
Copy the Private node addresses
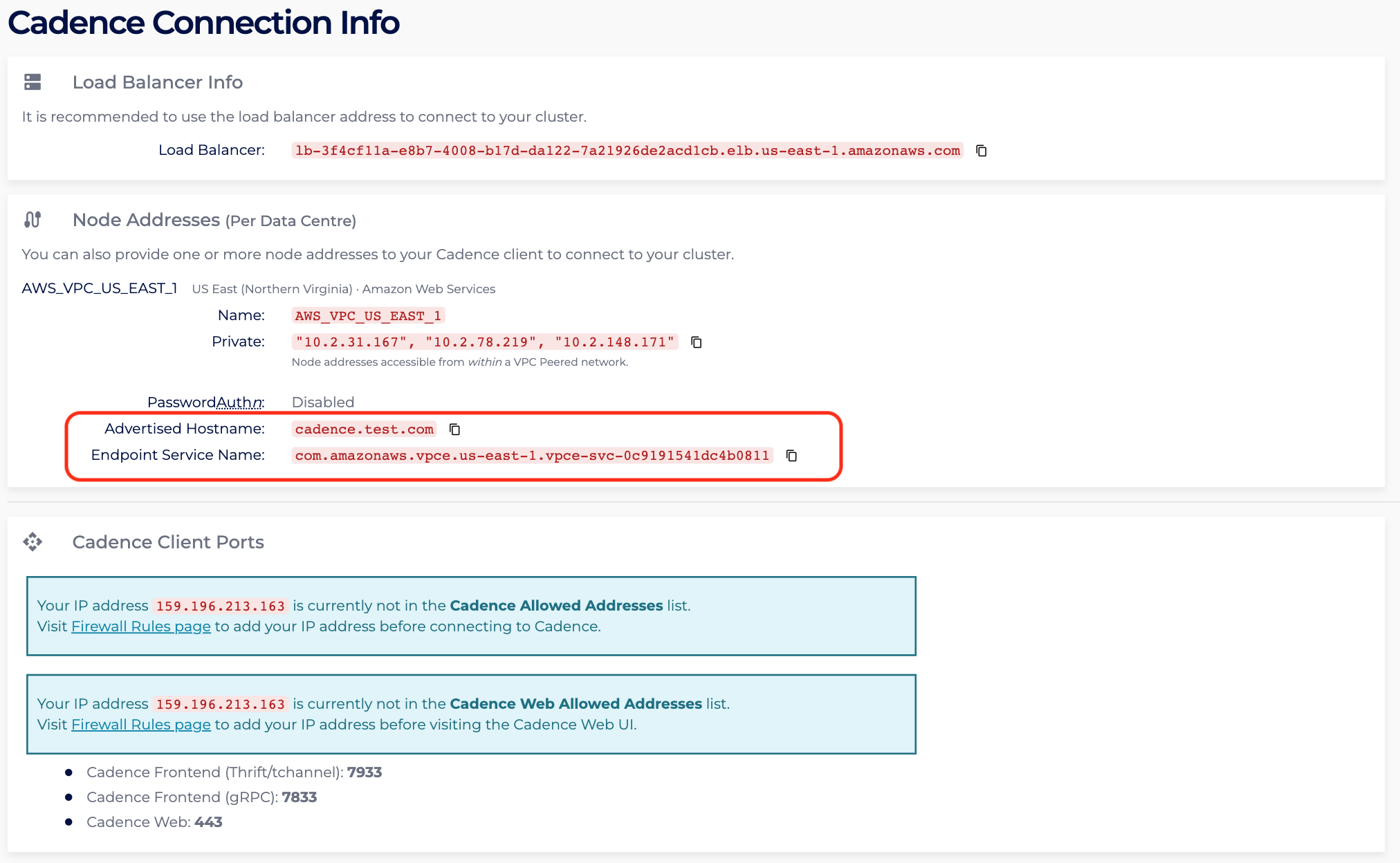click(x=697, y=342)
